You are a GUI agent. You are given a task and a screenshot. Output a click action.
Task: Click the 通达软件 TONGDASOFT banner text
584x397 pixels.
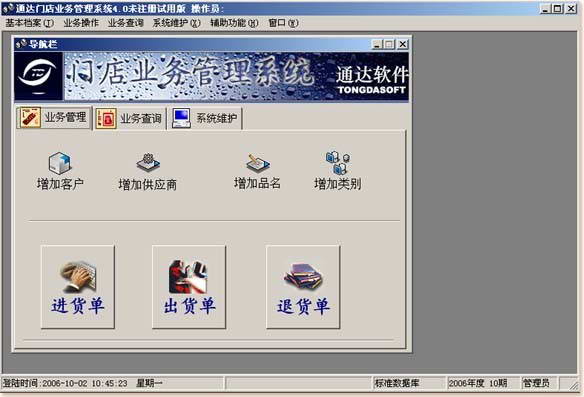click(x=372, y=80)
